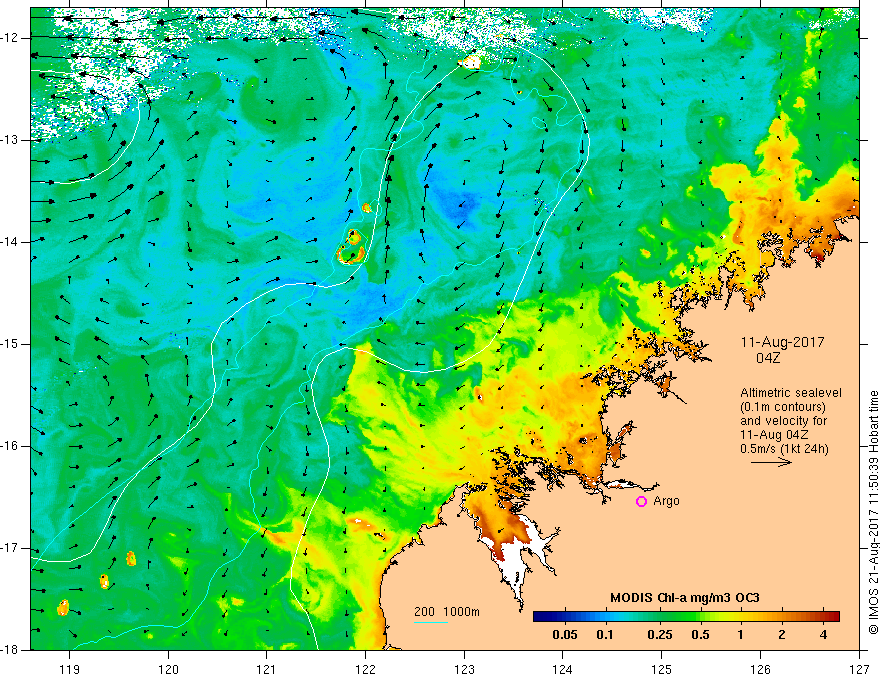Click the IMOS copyright timestamp text
This screenshot has width=880, height=680.
click(x=873, y=512)
